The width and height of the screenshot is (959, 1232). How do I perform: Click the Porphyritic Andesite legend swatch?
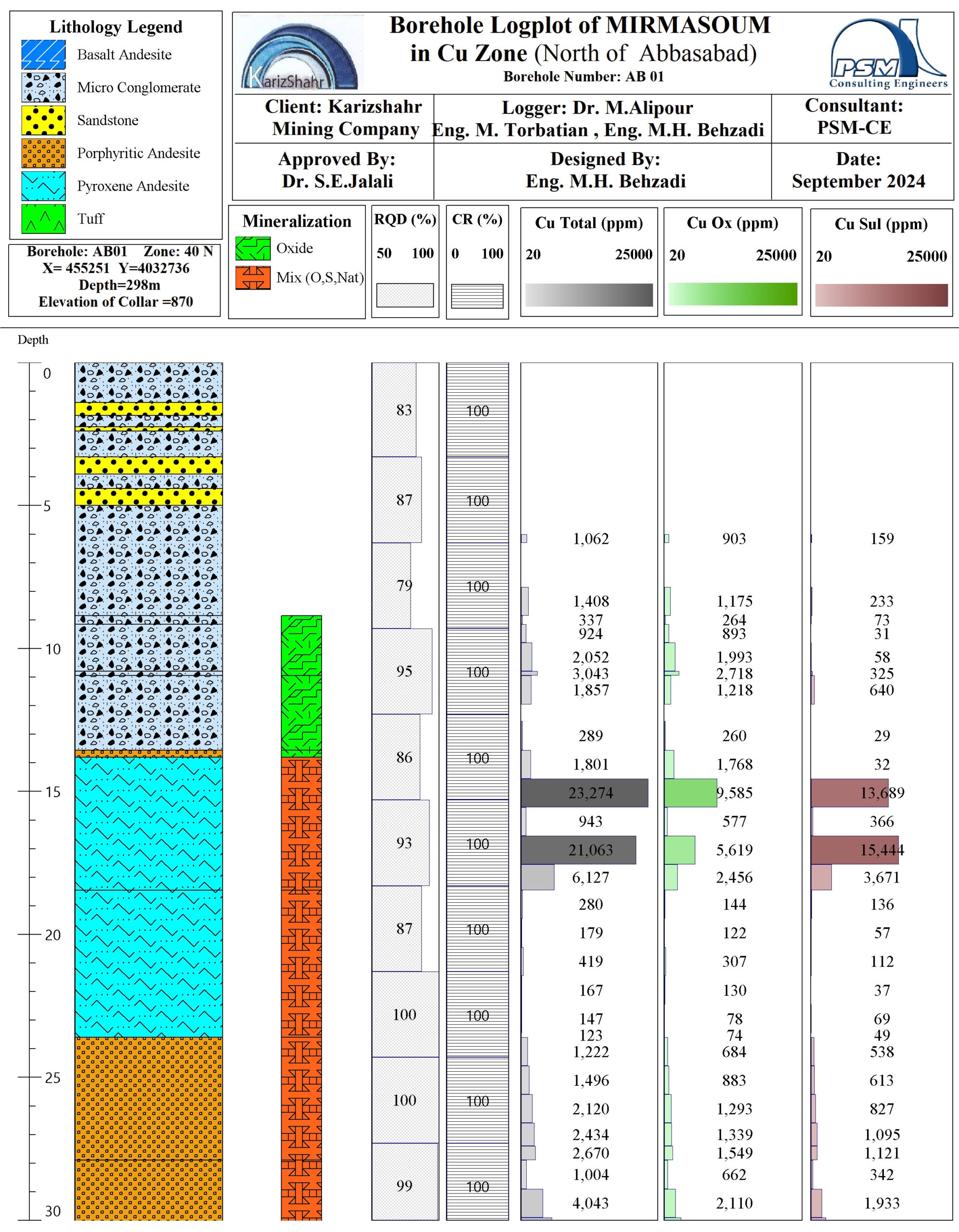coord(43,154)
